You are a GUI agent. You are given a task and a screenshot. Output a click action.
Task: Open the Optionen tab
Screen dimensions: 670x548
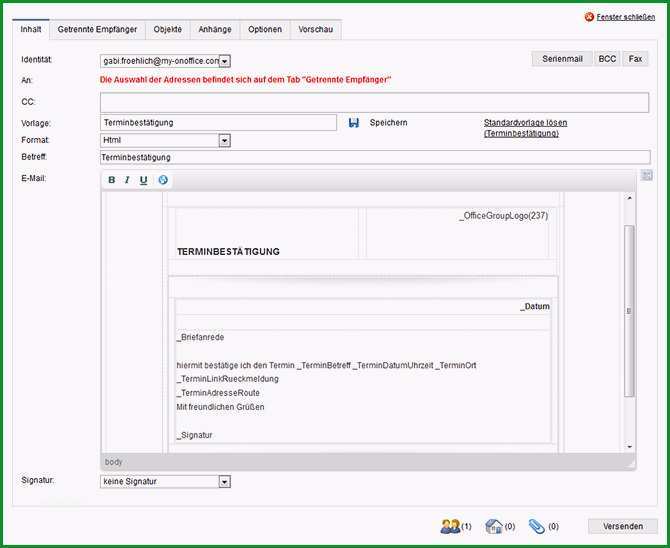click(265, 29)
